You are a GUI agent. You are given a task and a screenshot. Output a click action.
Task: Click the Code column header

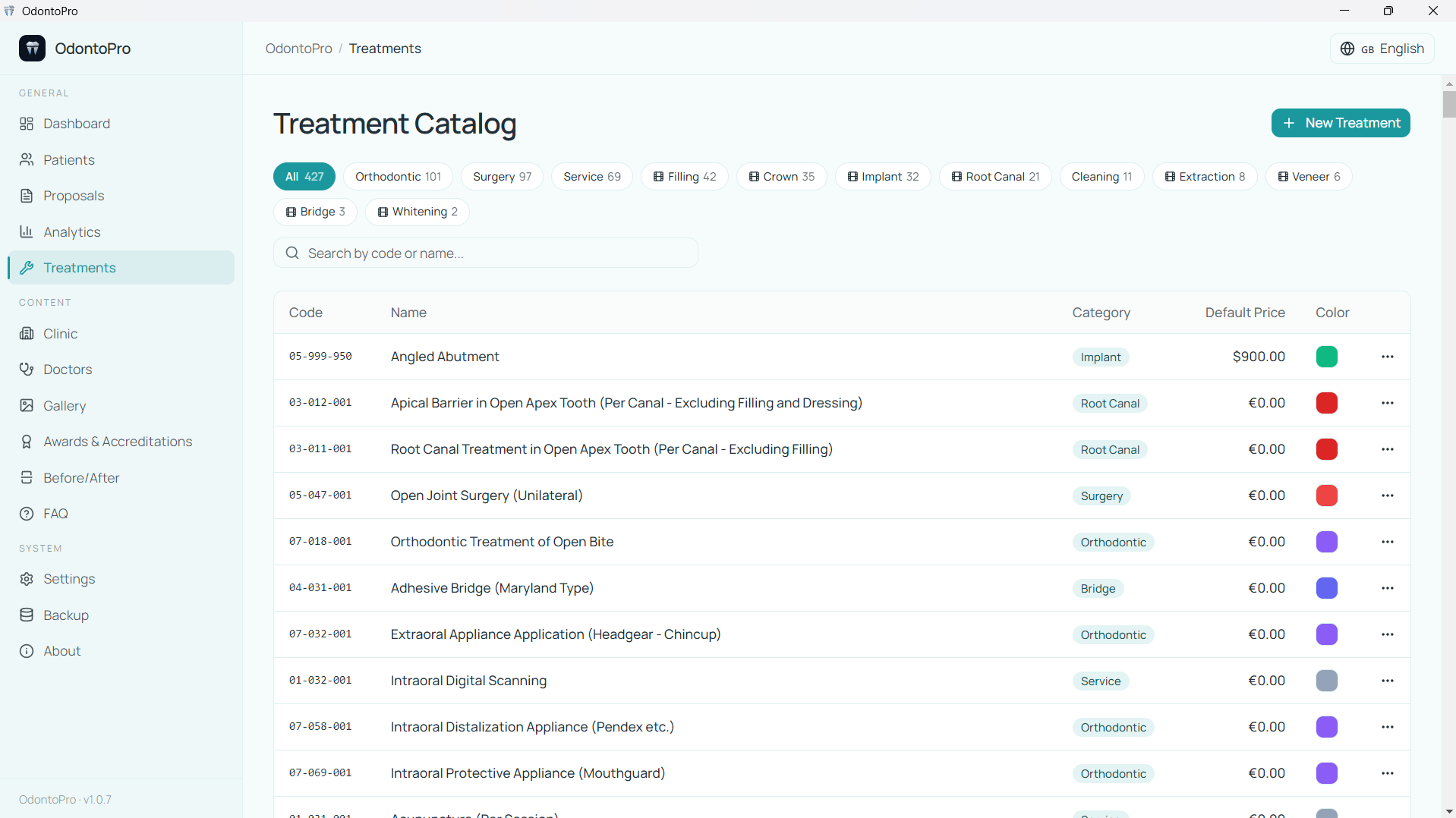306,313
